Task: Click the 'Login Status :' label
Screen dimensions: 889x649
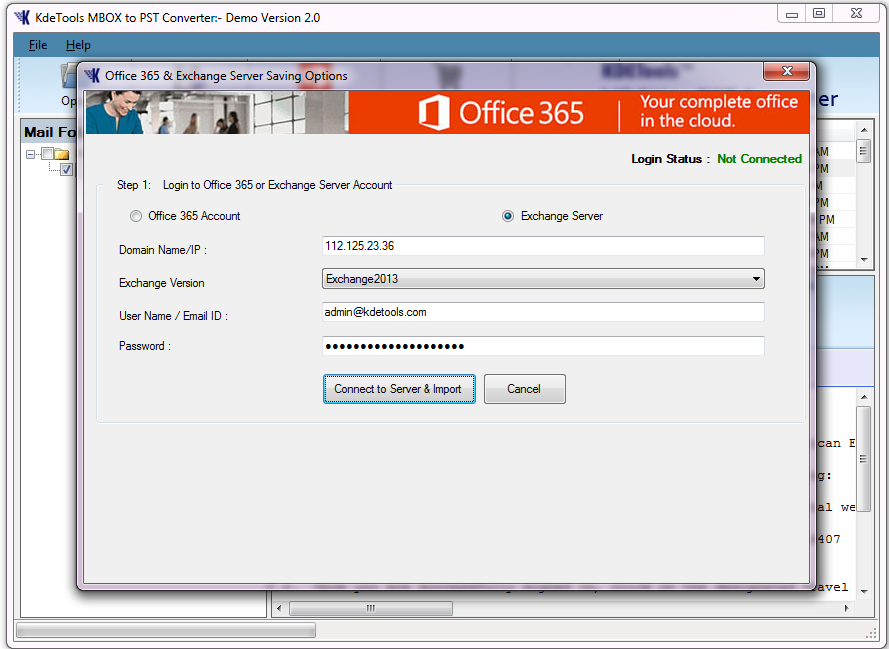Action: tap(670, 159)
